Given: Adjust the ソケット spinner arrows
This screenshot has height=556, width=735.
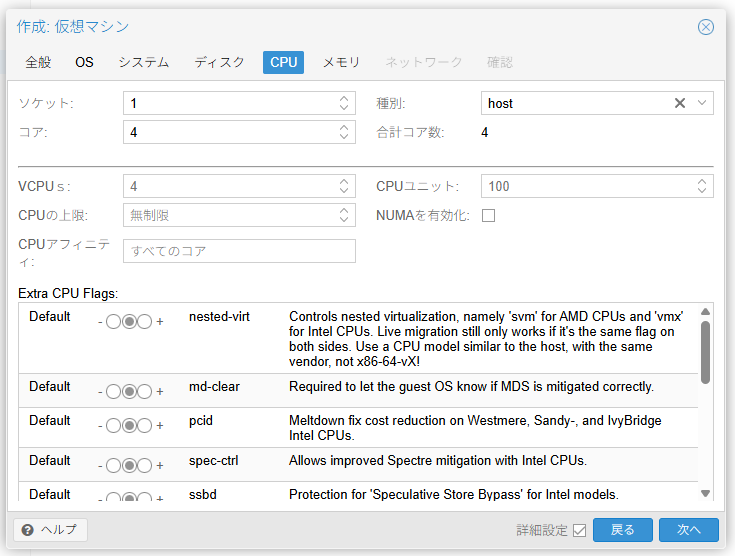Looking at the screenshot, I should coord(345,103).
